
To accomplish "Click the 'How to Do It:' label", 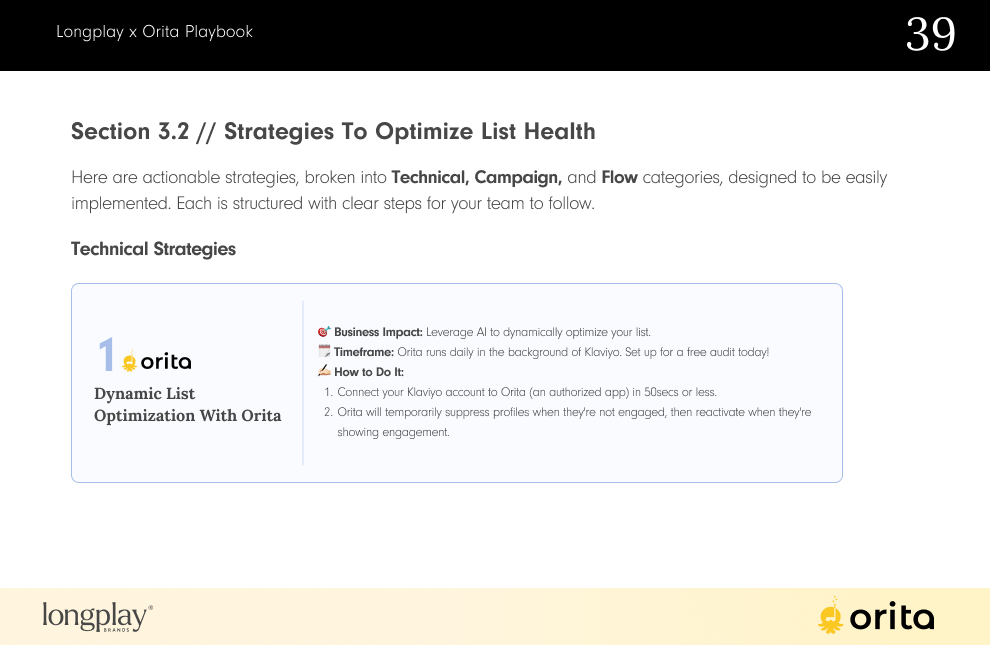I will pos(369,372).
